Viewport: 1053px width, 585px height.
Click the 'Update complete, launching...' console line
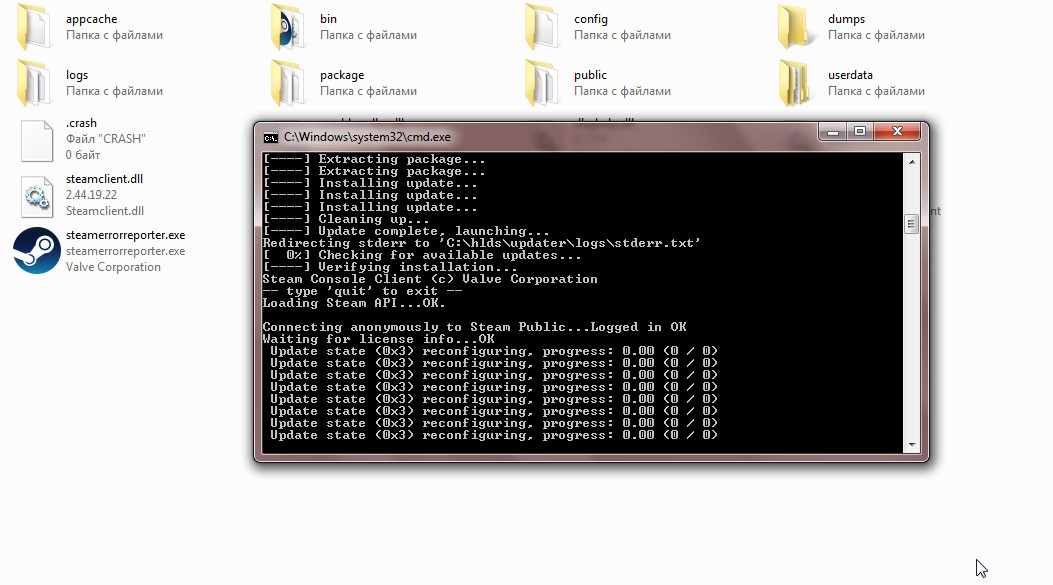click(406, 231)
